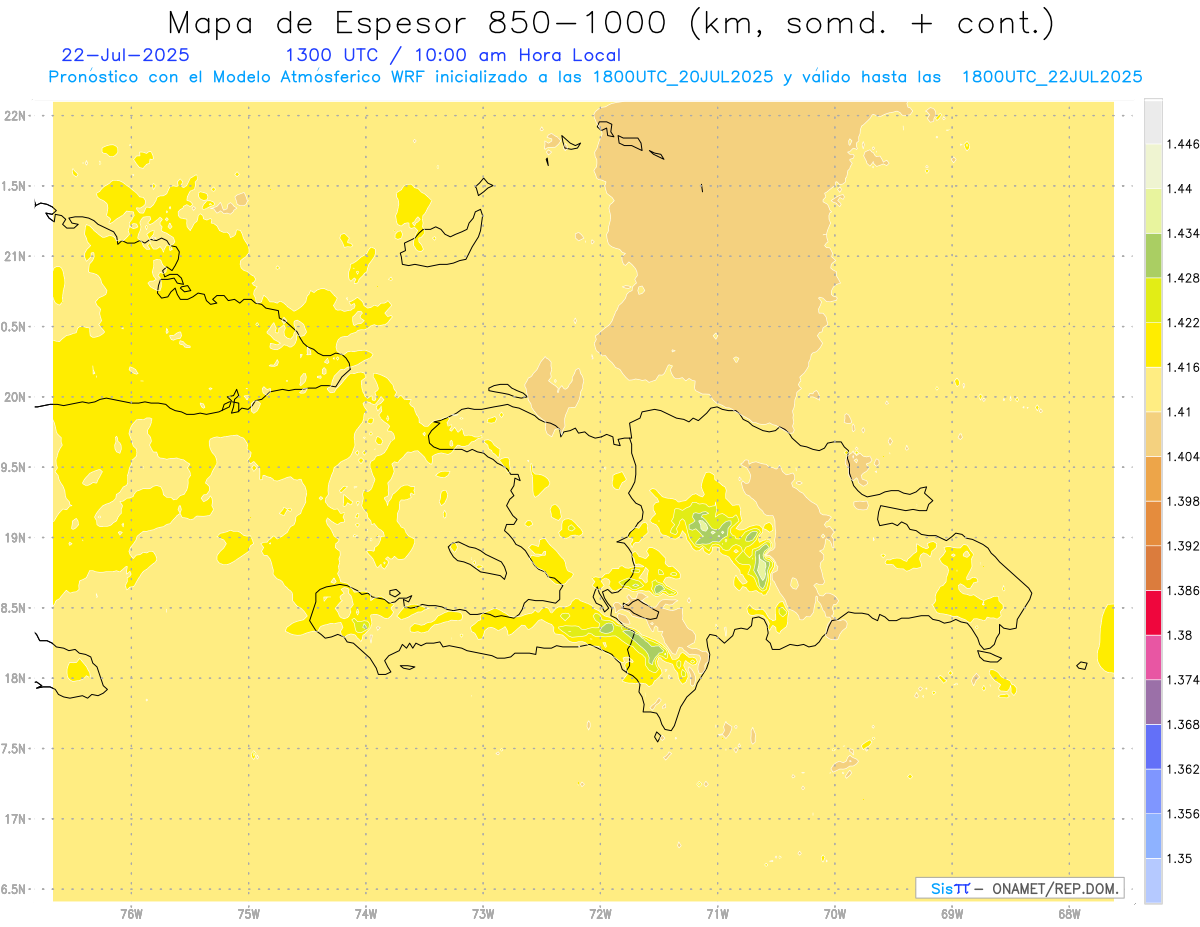Click the legend value 1.446
Image resolution: width=1200 pixels, height=927 pixels.
(x=1182, y=144)
